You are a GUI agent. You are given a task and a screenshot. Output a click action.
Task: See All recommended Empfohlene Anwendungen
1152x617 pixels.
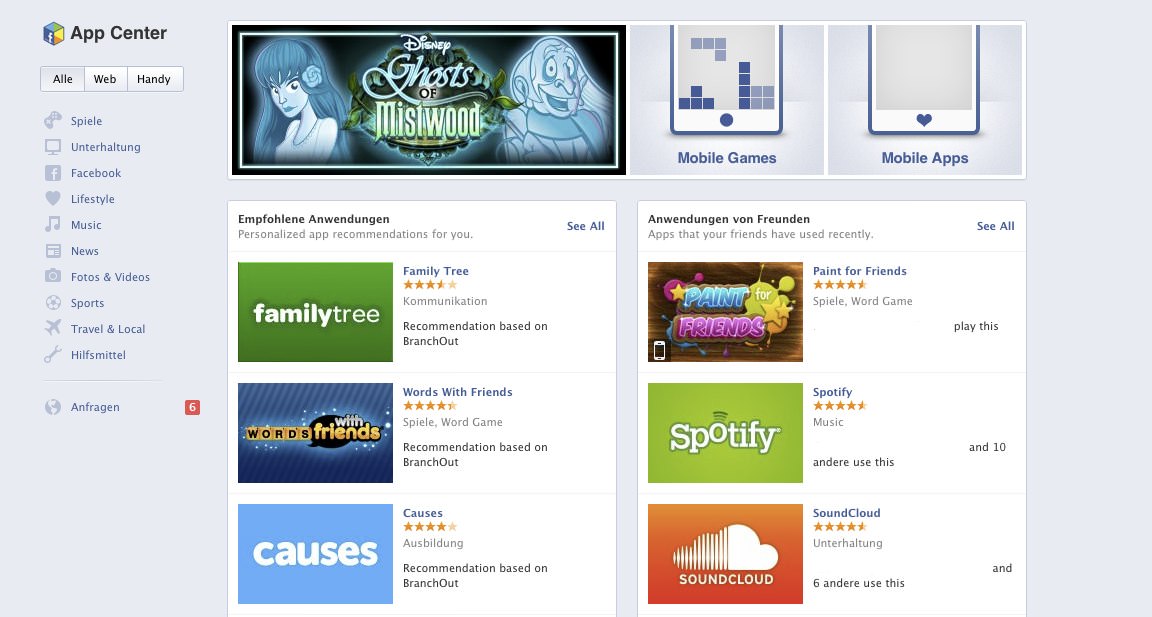click(586, 226)
